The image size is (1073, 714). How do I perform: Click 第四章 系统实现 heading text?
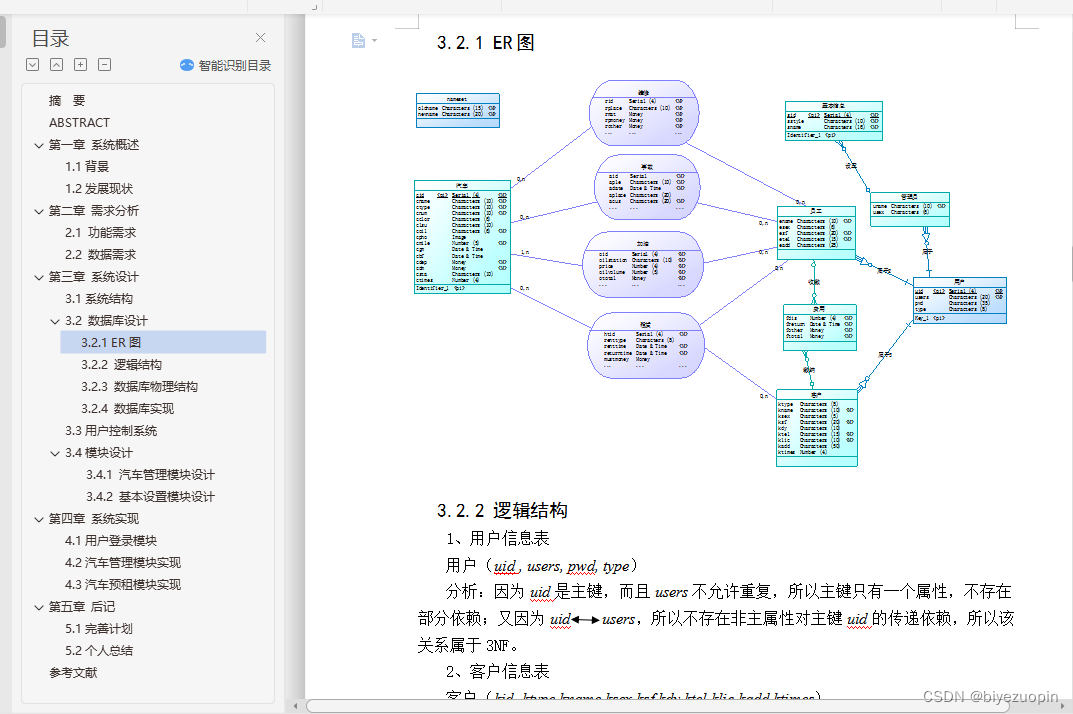point(94,519)
